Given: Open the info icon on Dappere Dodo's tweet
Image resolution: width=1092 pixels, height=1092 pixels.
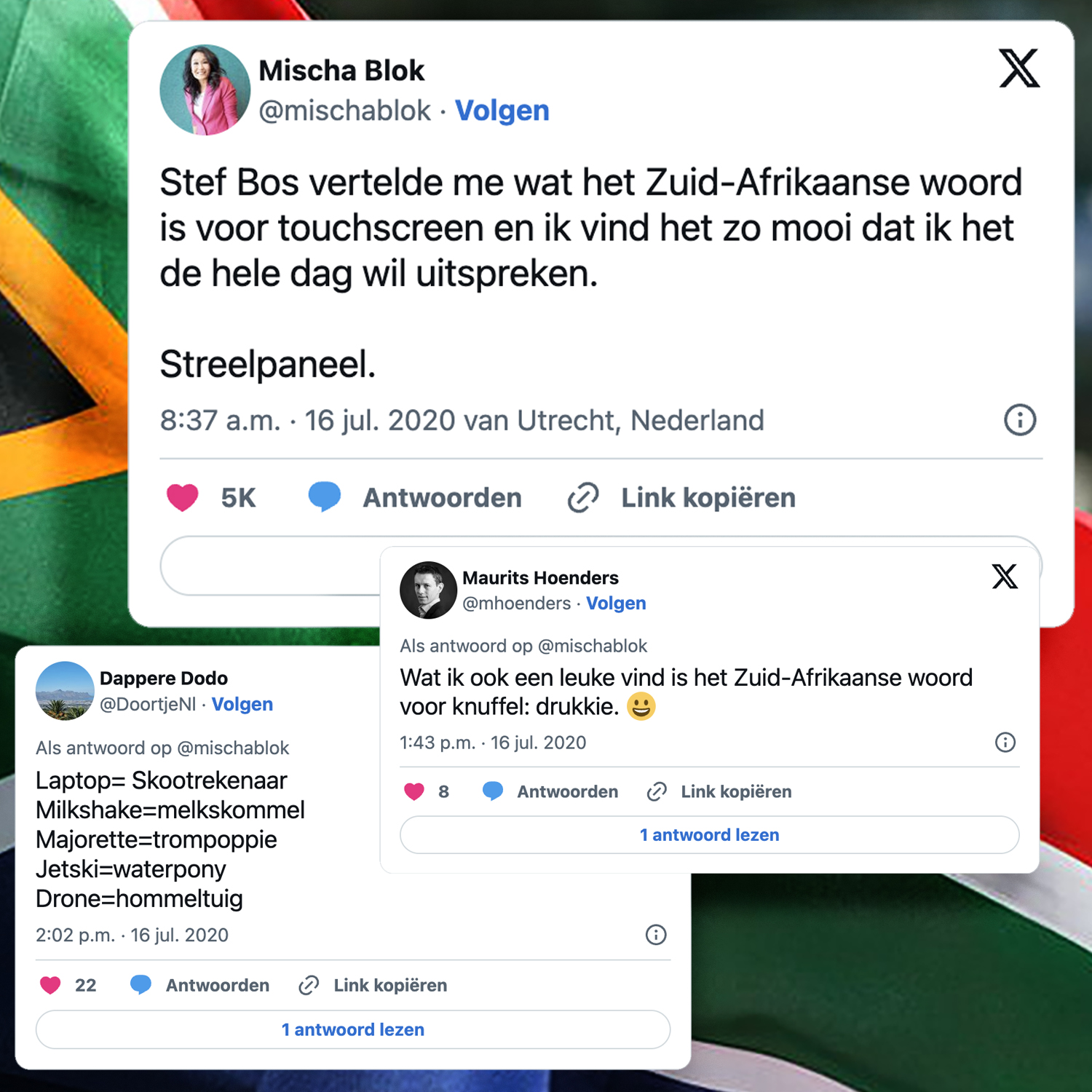Looking at the screenshot, I should pyautogui.click(x=656, y=935).
